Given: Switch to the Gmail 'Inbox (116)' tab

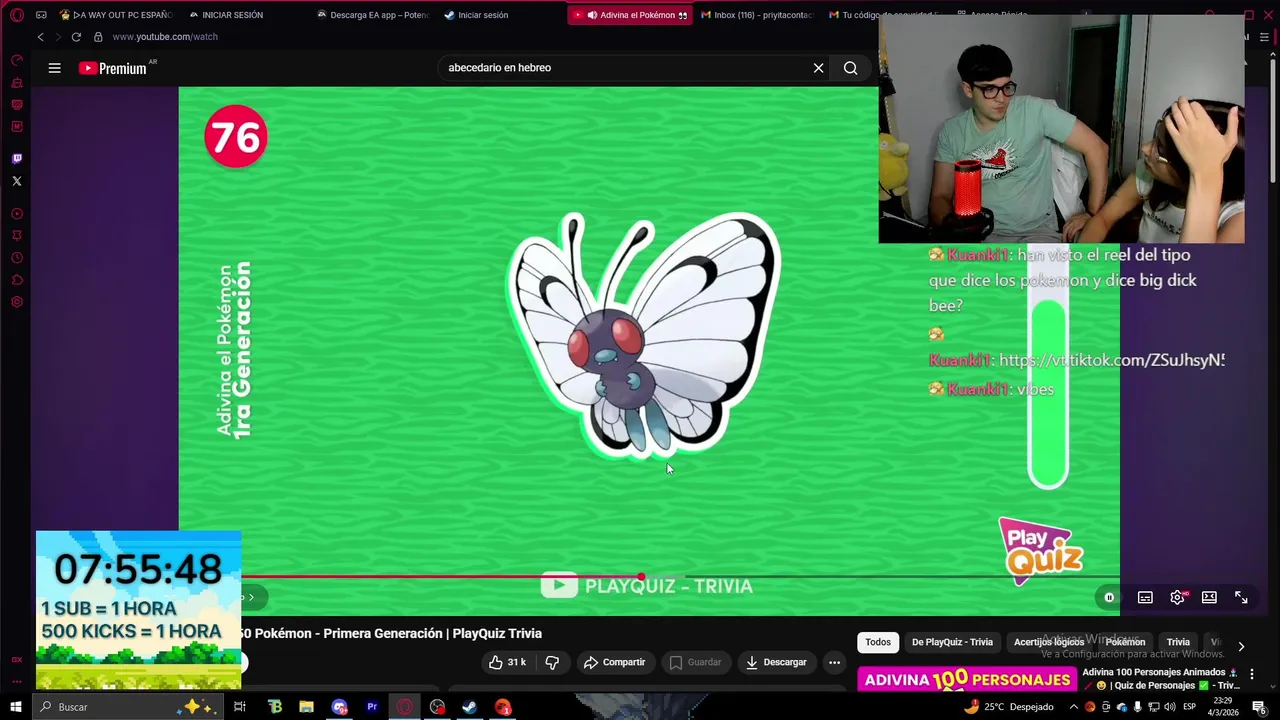Looking at the screenshot, I should point(757,15).
